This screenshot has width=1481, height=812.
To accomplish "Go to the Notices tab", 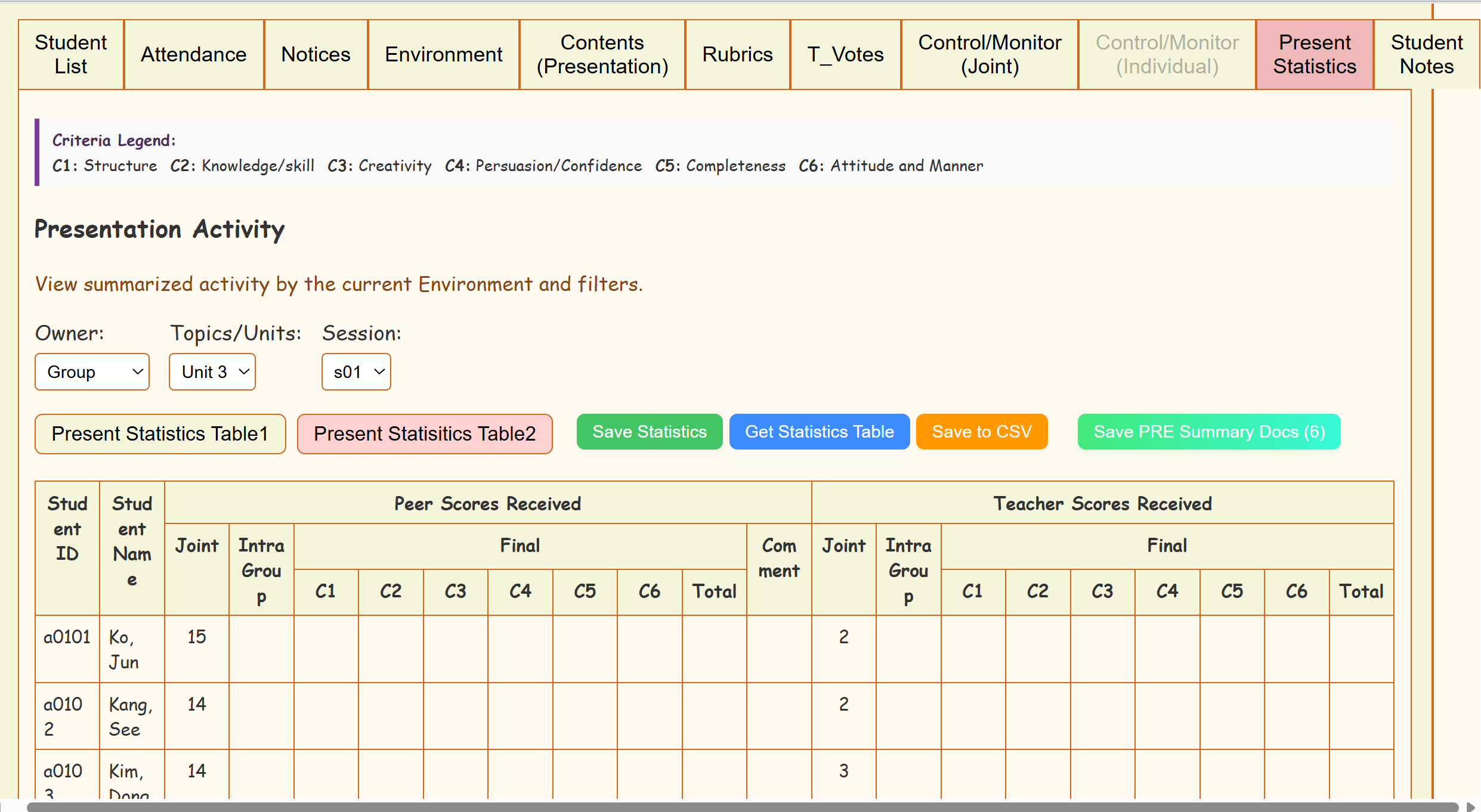I will tap(316, 54).
